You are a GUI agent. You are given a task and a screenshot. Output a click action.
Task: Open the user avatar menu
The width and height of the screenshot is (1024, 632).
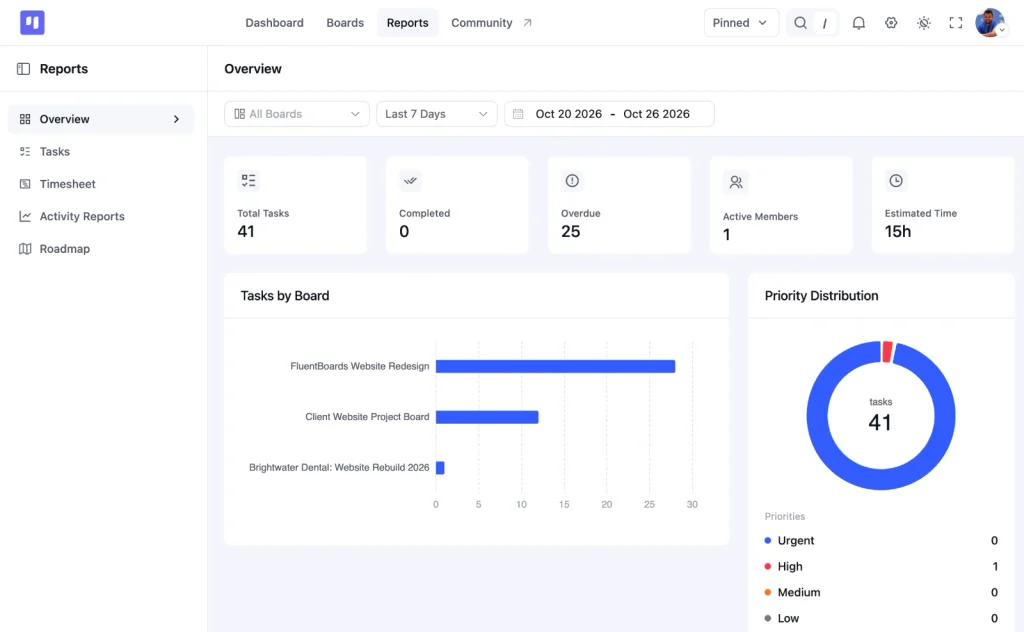990,23
